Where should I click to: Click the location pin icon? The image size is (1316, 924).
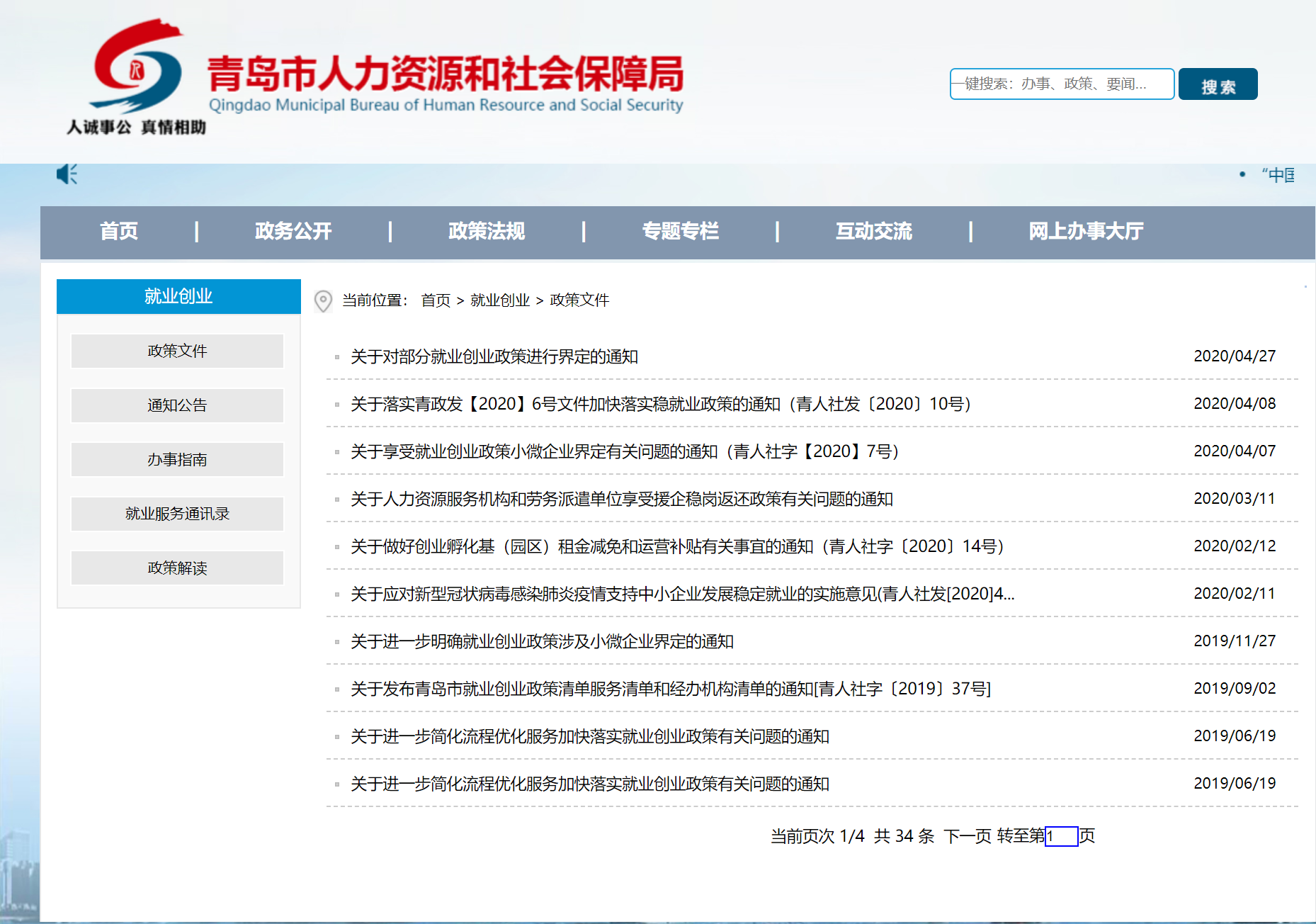(323, 301)
